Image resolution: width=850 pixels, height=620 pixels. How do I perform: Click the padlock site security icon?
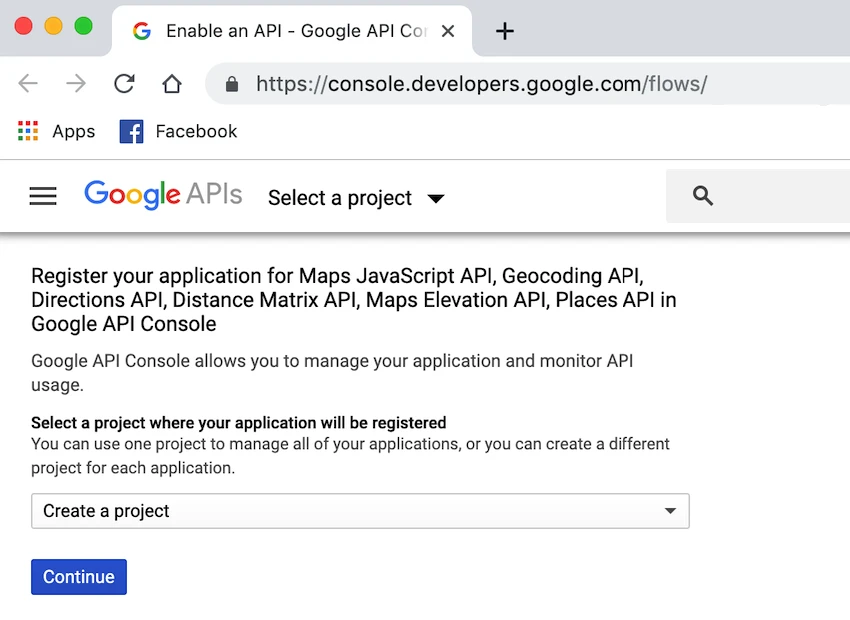click(232, 84)
